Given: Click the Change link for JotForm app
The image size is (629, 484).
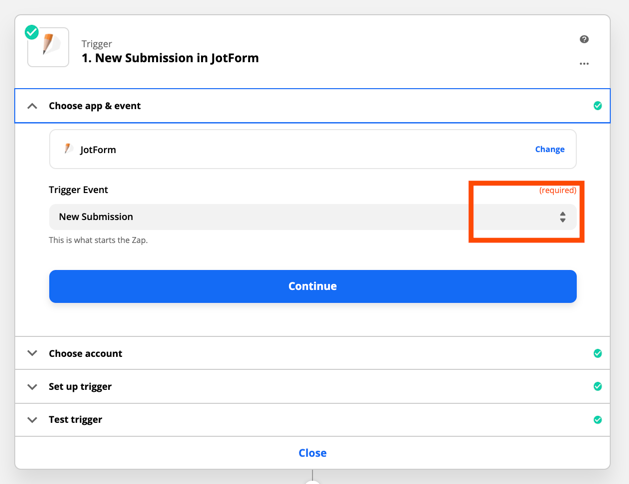Looking at the screenshot, I should pyautogui.click(x=550, y=149).
